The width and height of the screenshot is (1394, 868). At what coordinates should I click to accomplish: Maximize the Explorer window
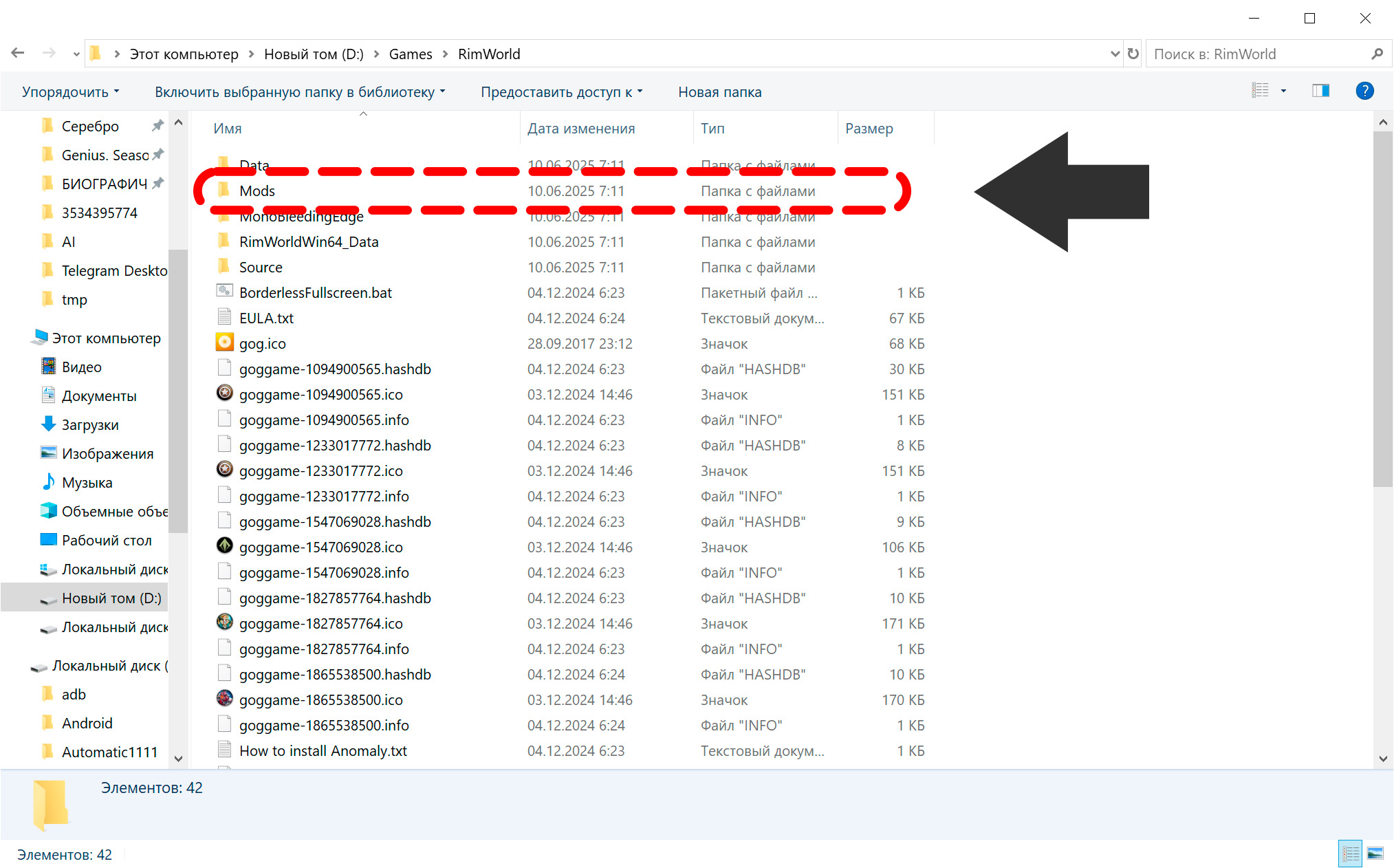pyautogui.click(x=1309, y=19)
